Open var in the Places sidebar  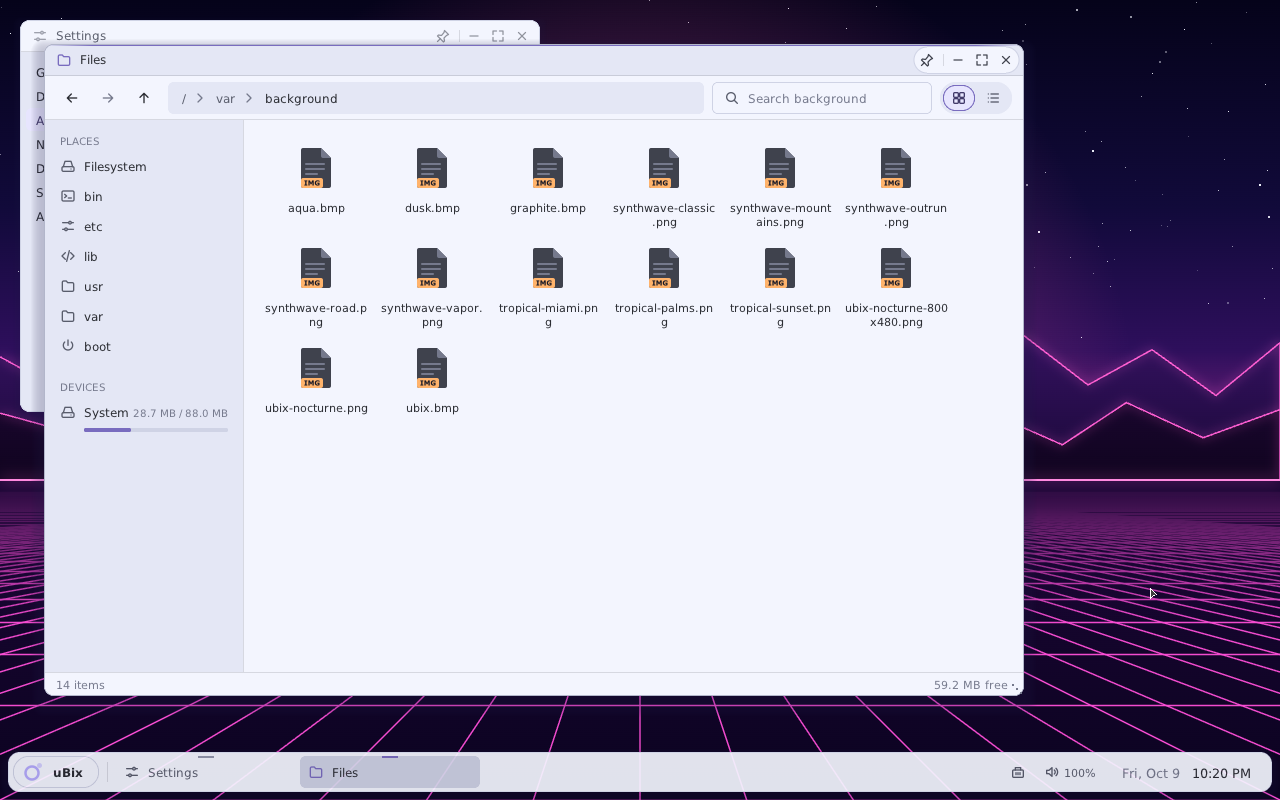pos(144,316)
